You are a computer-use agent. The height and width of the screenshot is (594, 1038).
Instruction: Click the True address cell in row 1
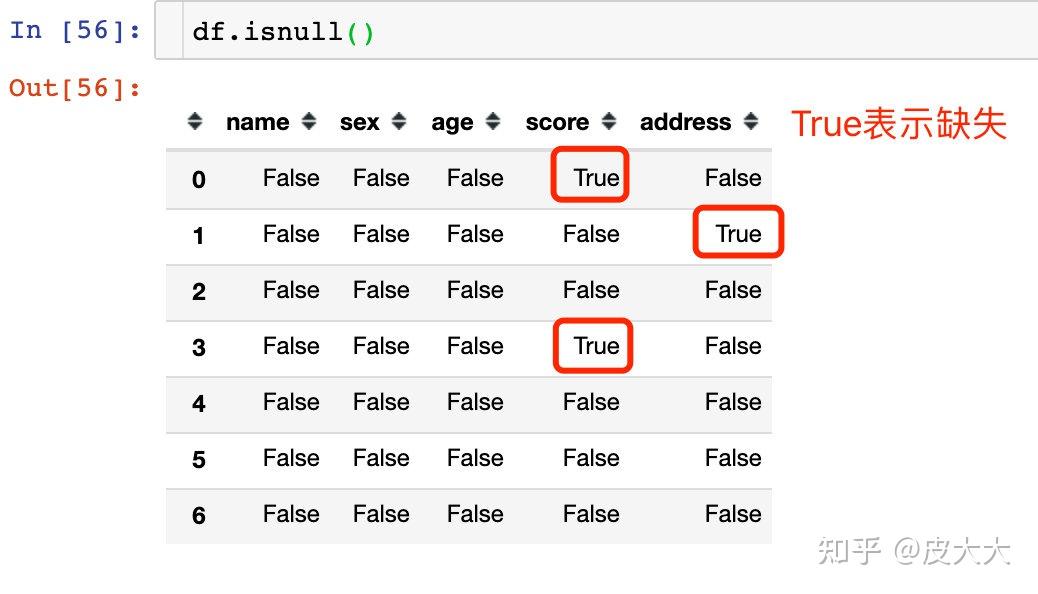coord(738,234)
